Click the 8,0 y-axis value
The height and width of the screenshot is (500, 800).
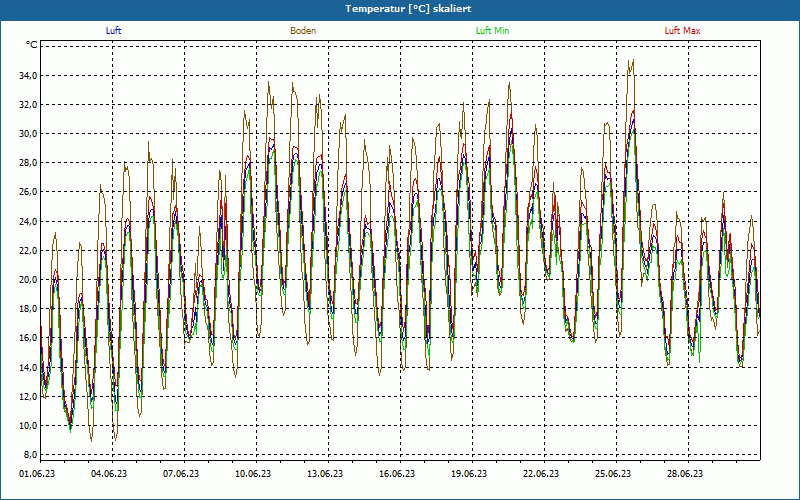(x=30, y=455)
